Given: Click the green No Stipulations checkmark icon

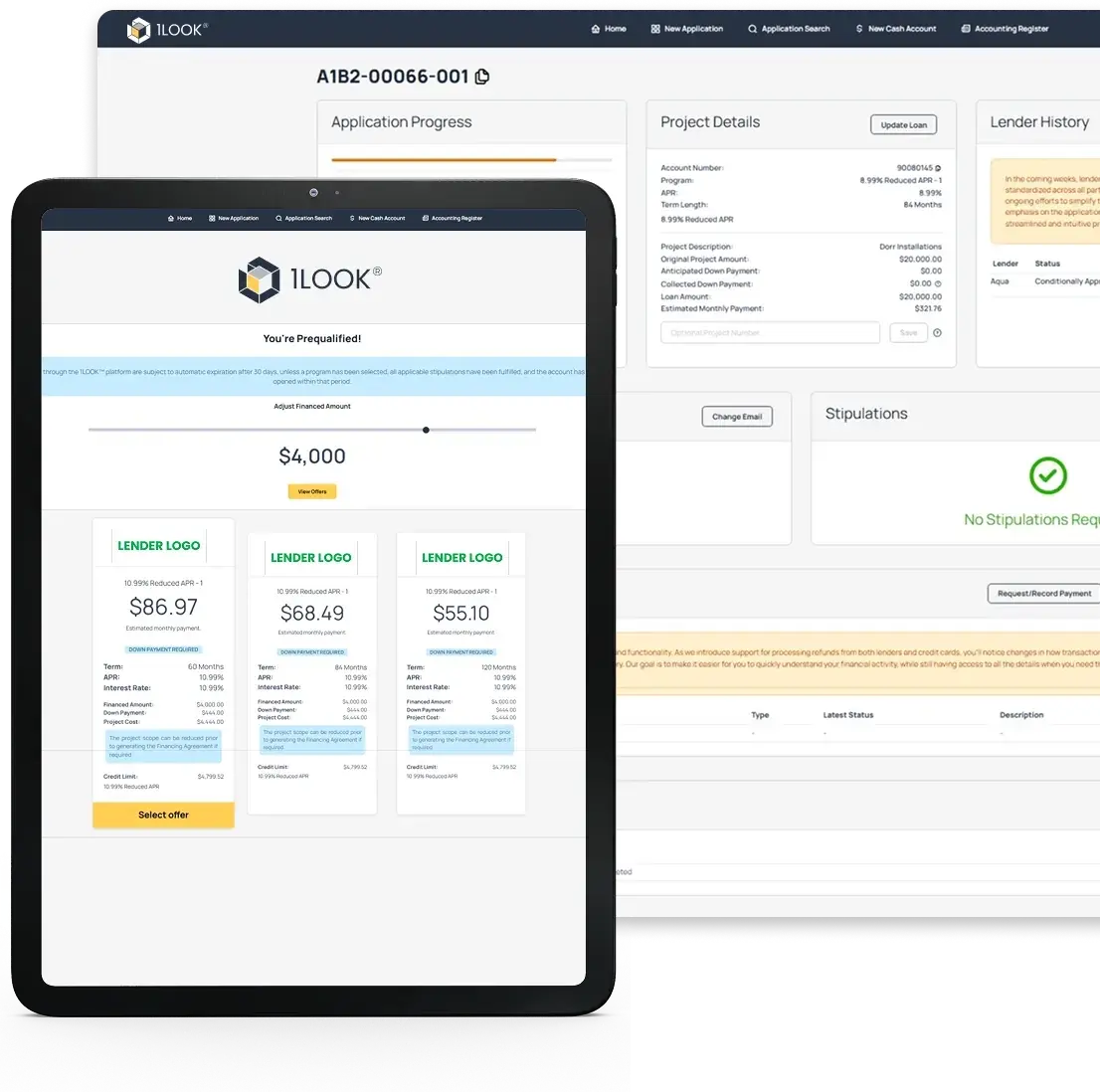Looking at the screenshot, I should click(x=1047, y=475).
